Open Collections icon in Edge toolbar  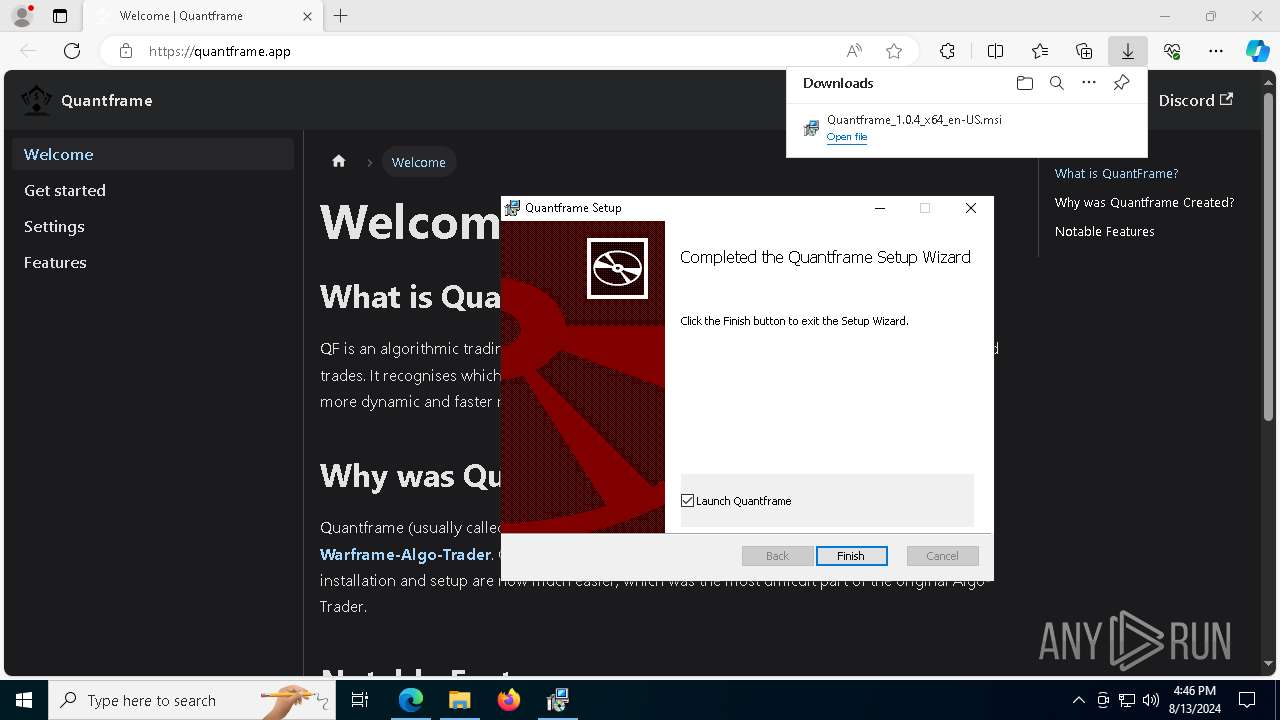(1084, 51)
